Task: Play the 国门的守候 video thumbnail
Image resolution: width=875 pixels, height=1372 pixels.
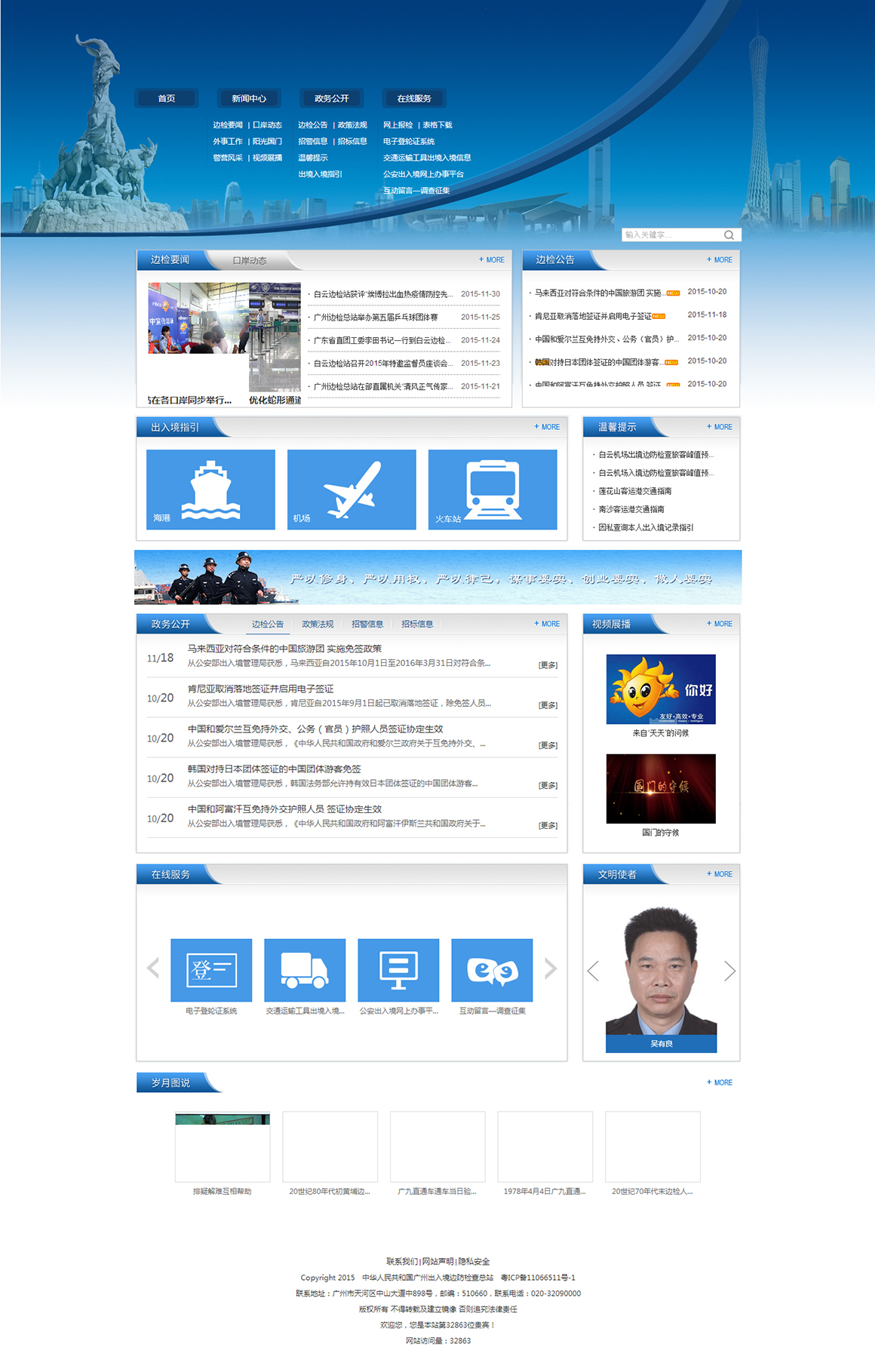Action: pos(661,788)
